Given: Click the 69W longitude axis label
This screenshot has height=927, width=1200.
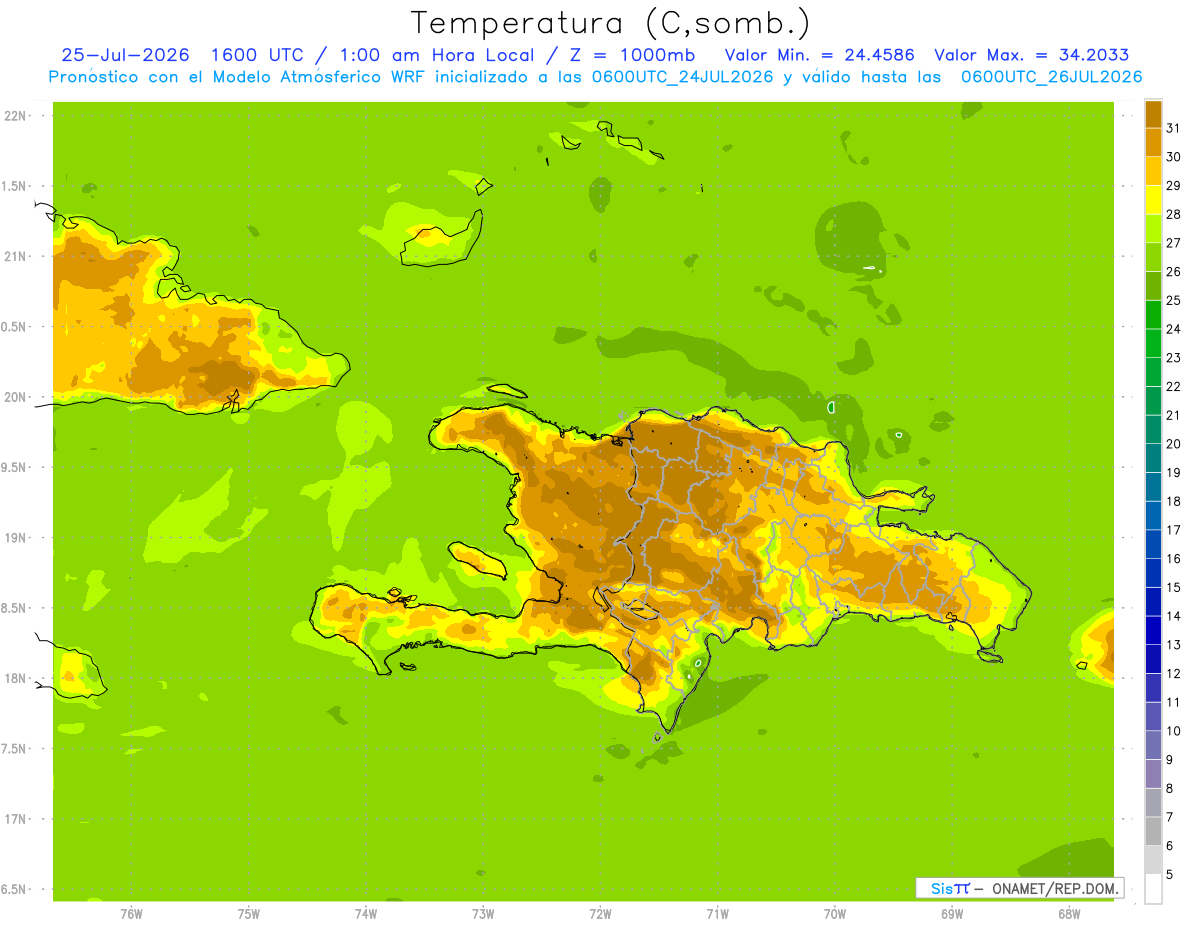Looking at the screenshot, I should (x=952, y=914).
